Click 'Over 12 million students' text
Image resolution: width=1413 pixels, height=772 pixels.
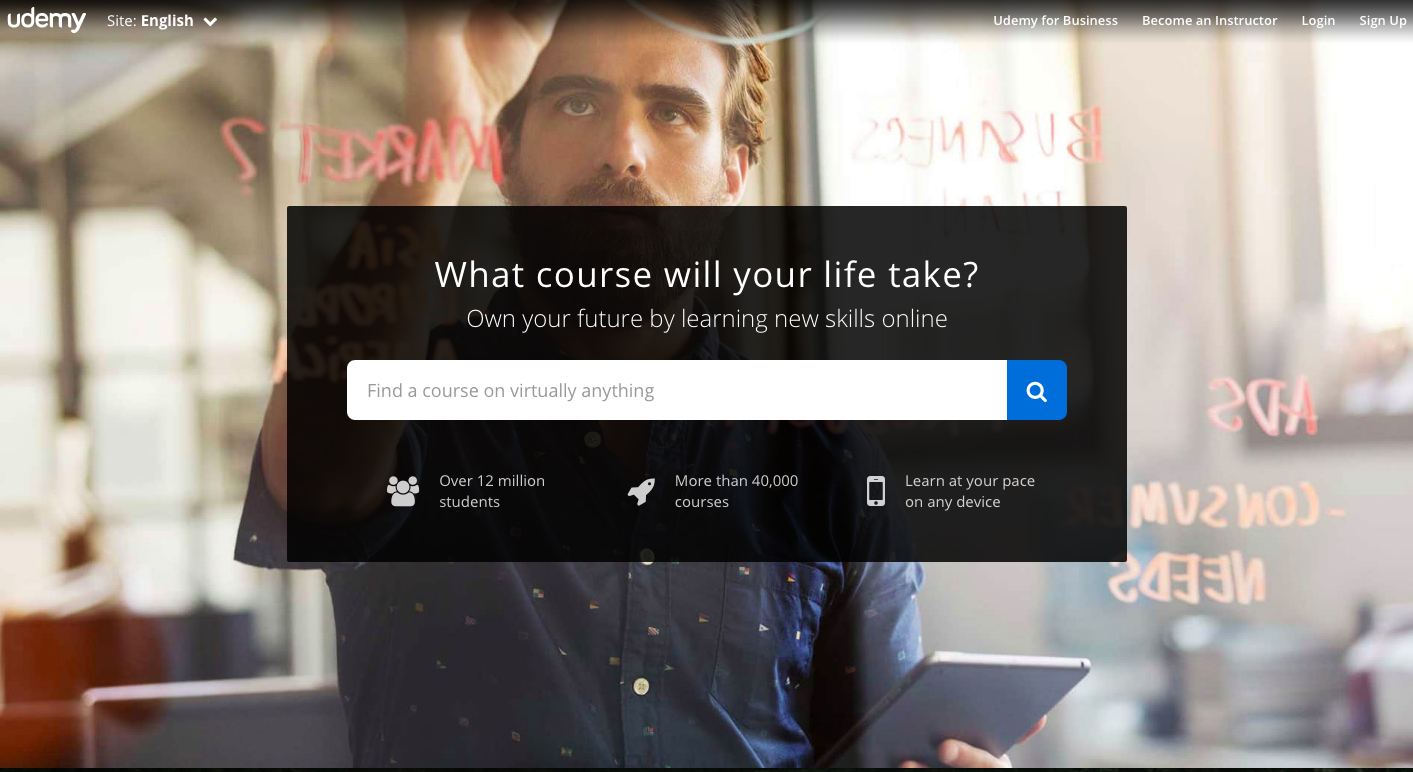492,491
